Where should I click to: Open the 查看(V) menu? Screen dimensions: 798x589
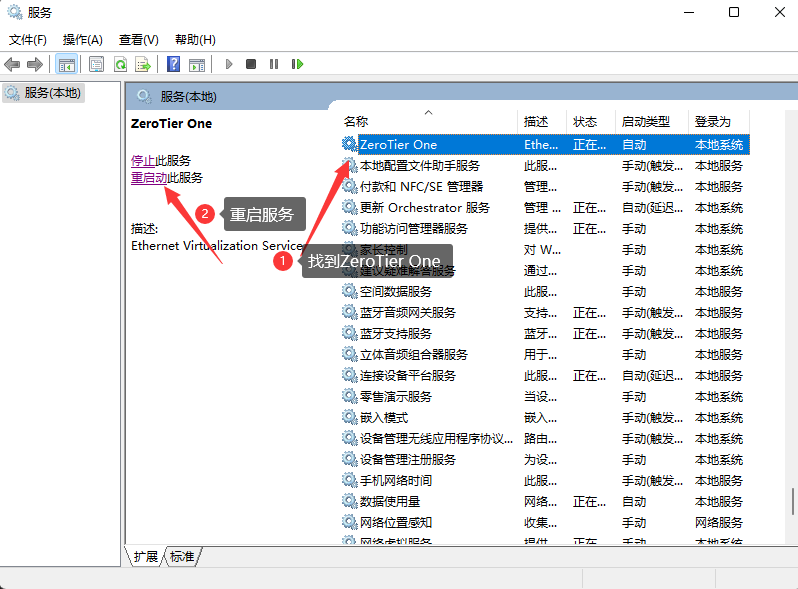point(138,40)
